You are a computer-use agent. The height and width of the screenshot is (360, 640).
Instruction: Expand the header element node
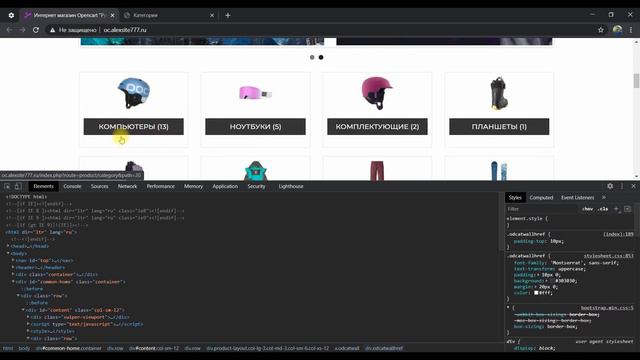point(13,267)
